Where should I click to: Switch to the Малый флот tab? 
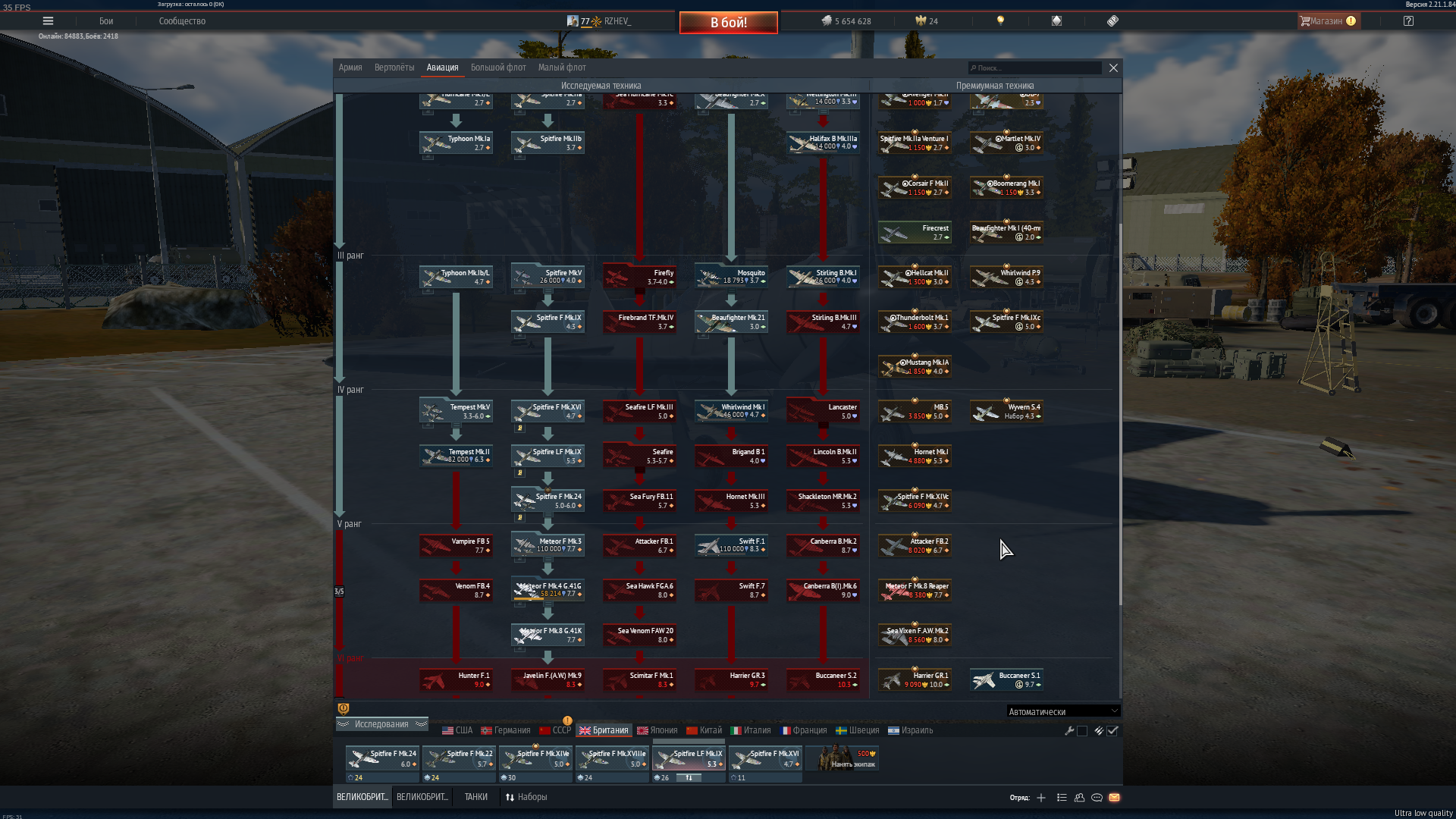[x=562, y=67]
